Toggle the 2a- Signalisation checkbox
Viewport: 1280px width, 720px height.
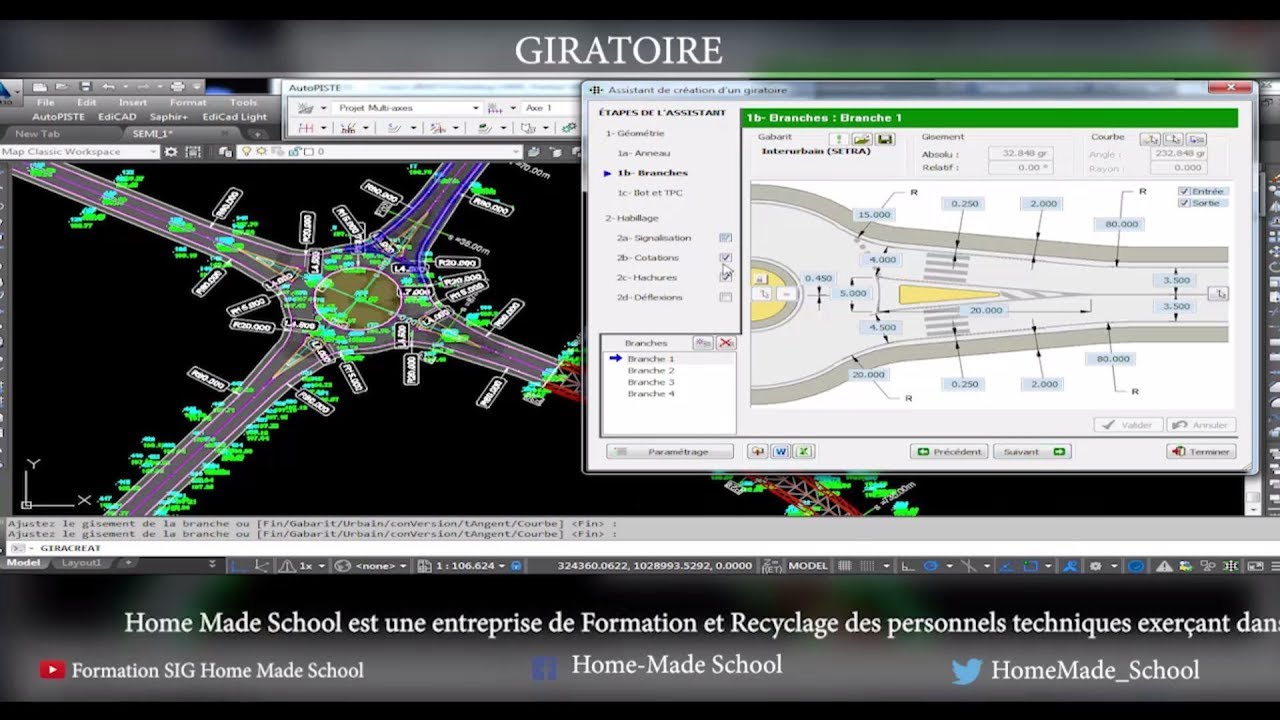[x=726, y=238]
